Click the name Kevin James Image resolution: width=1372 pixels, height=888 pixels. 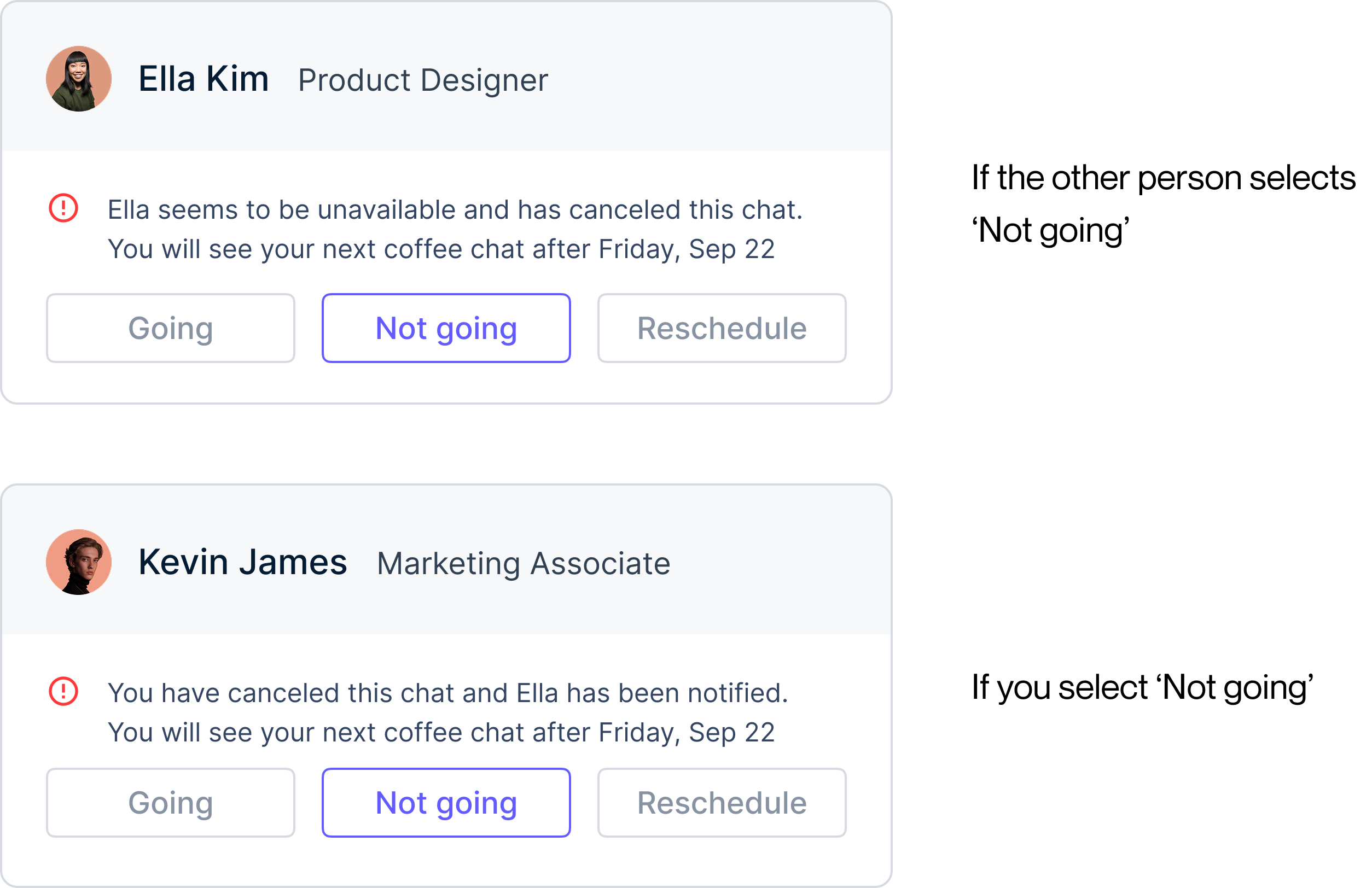click(x=242, y=562)
